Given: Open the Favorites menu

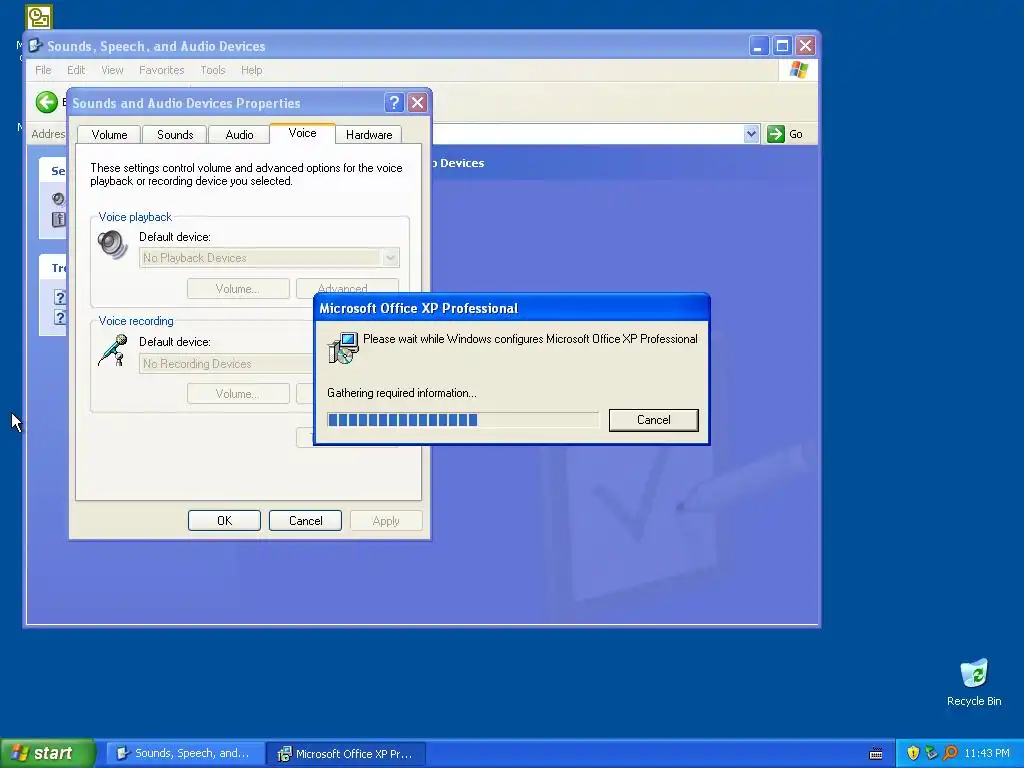Looking at the screenshot, I should pos(161,70).
